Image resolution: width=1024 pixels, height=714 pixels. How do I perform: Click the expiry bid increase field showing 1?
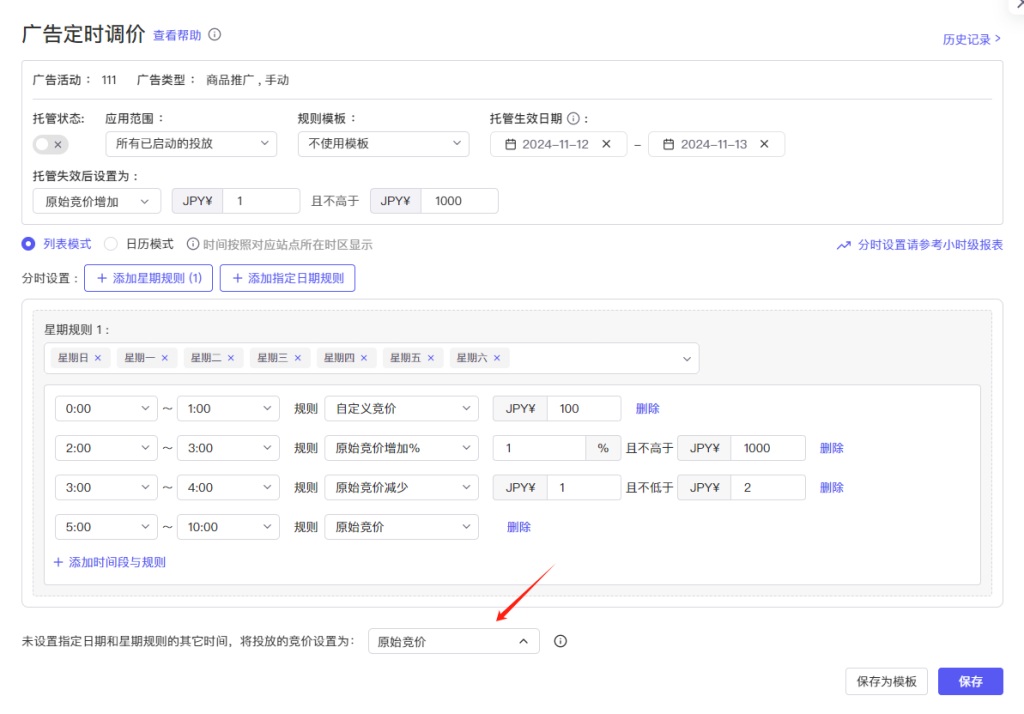[x=261, y=201]
